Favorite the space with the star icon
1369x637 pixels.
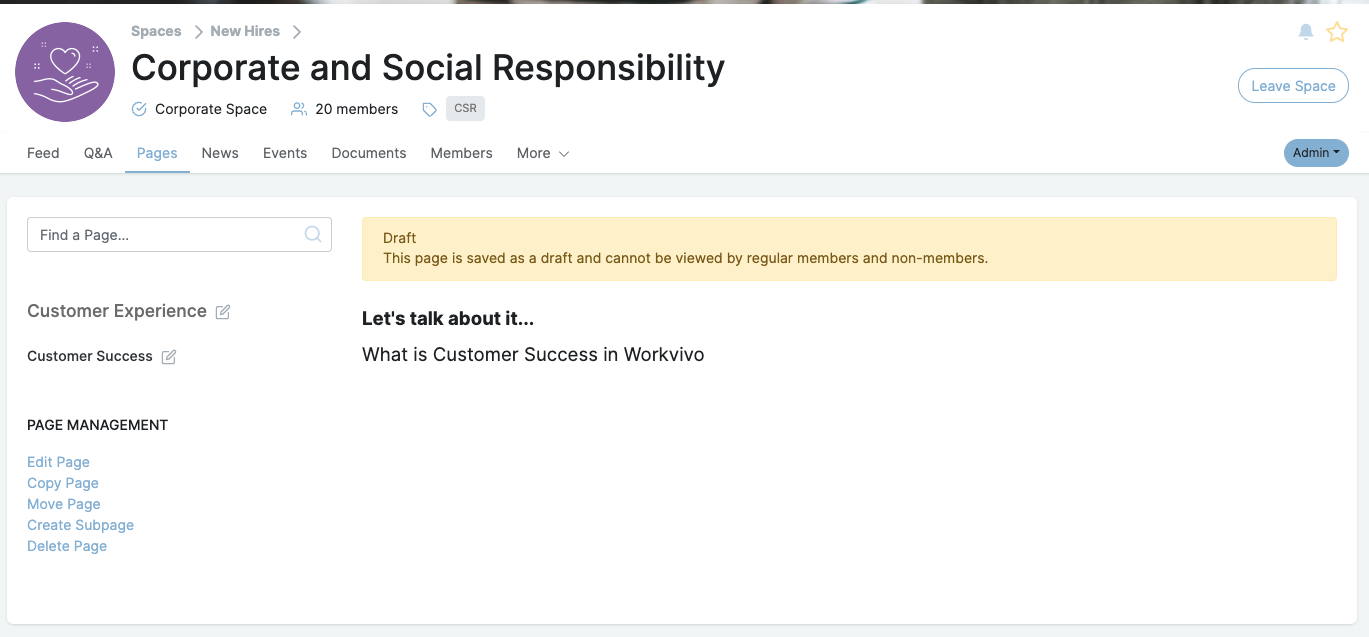pos(1337,32)
